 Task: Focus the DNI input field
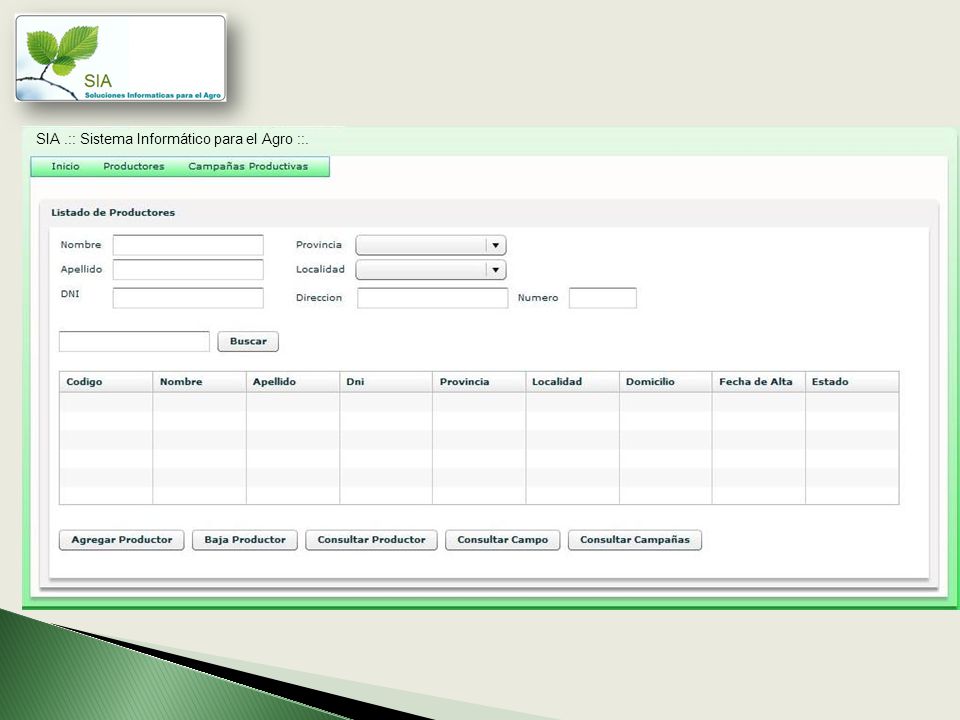click(x=188, y=298)
